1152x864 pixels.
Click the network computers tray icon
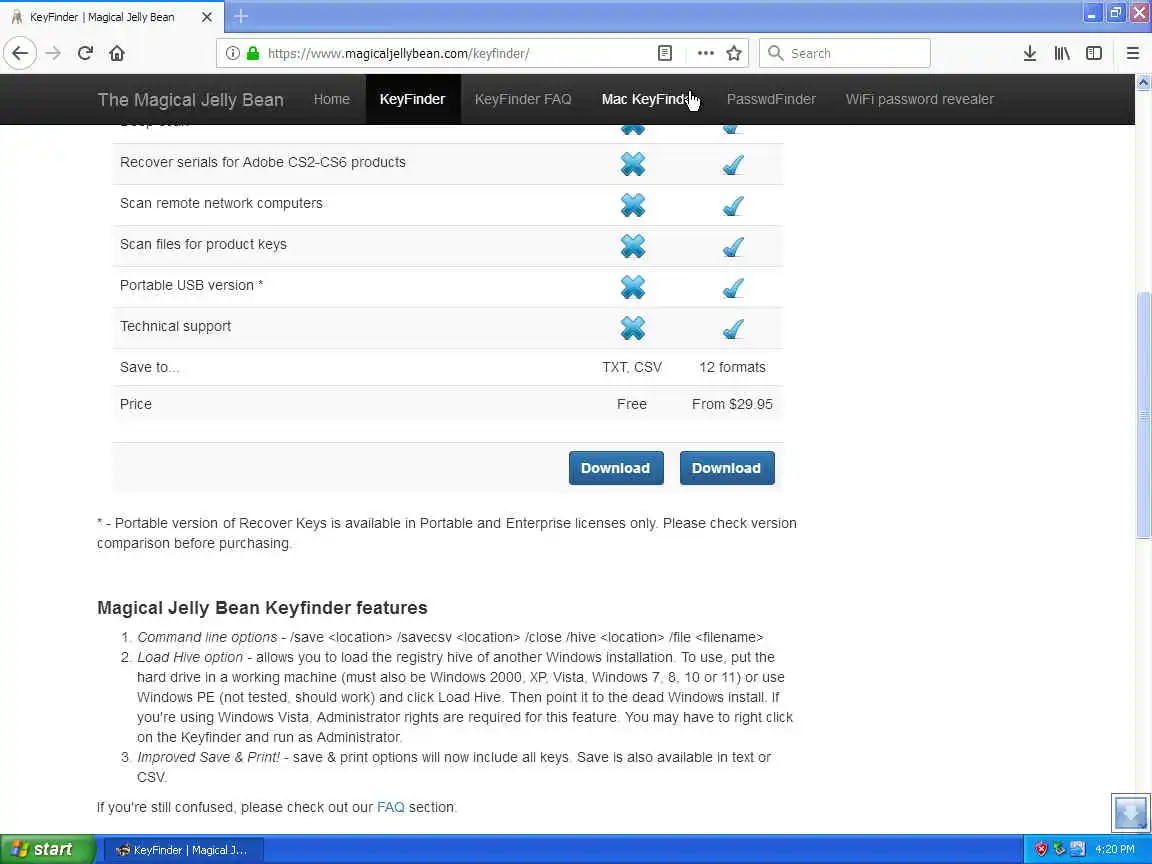tap(1078, 849)
